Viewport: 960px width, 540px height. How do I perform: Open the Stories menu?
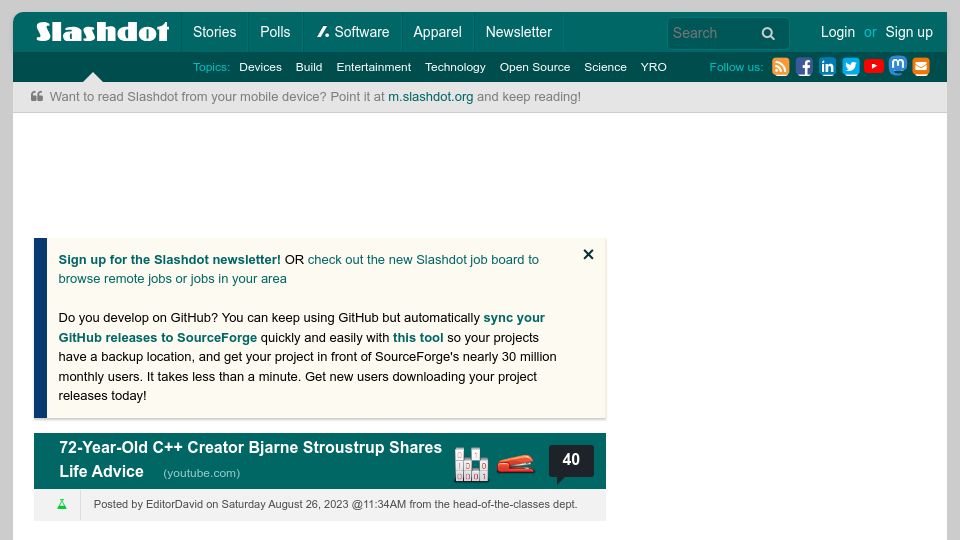[214, 32]
